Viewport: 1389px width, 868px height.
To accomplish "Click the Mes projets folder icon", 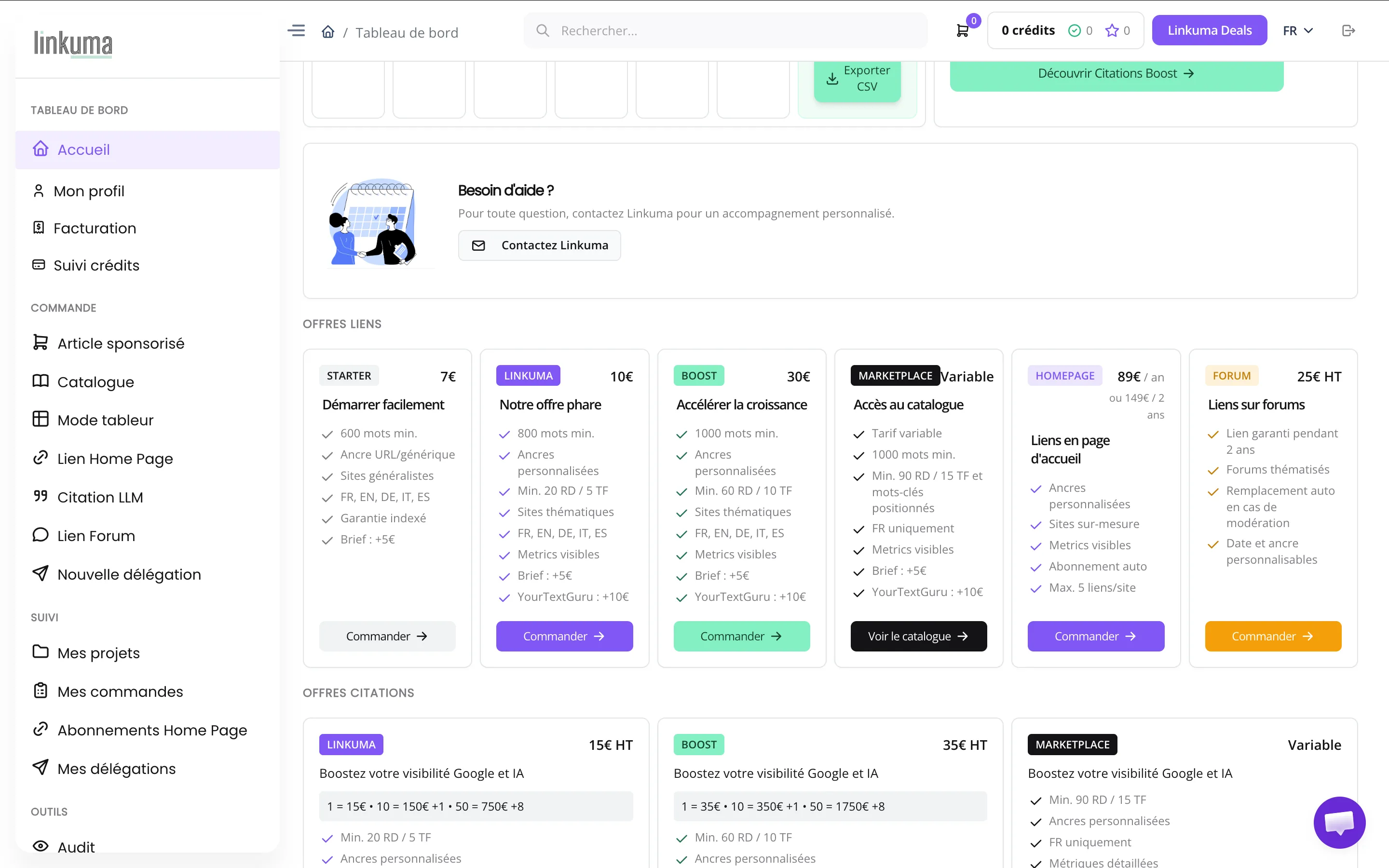I will (x=40, y=652).
